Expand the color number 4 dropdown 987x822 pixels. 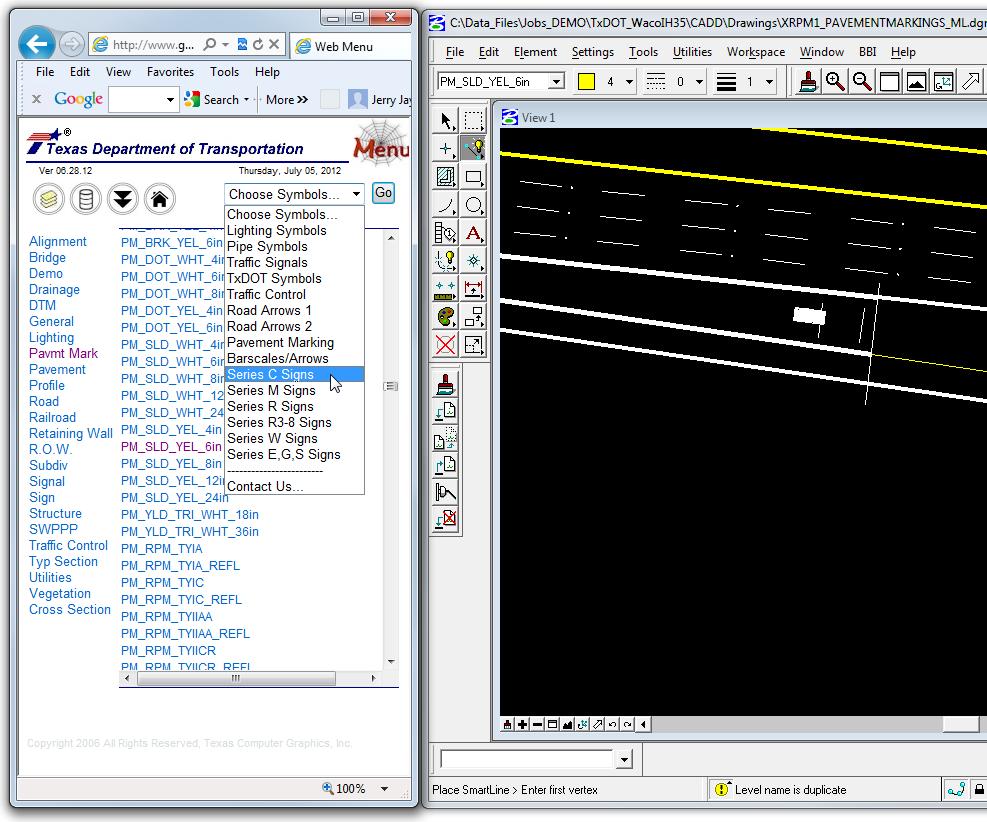[629, 82]
